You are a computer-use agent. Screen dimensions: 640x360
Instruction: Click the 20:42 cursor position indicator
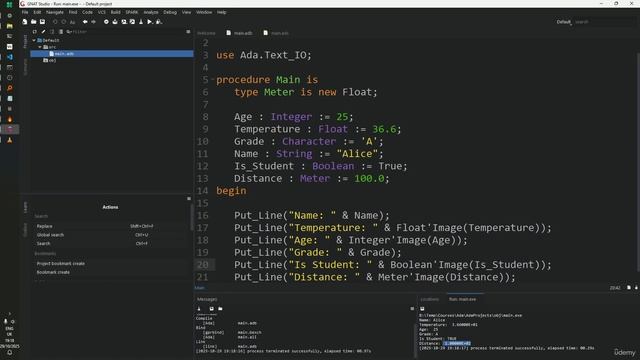[x=615, y=288]
